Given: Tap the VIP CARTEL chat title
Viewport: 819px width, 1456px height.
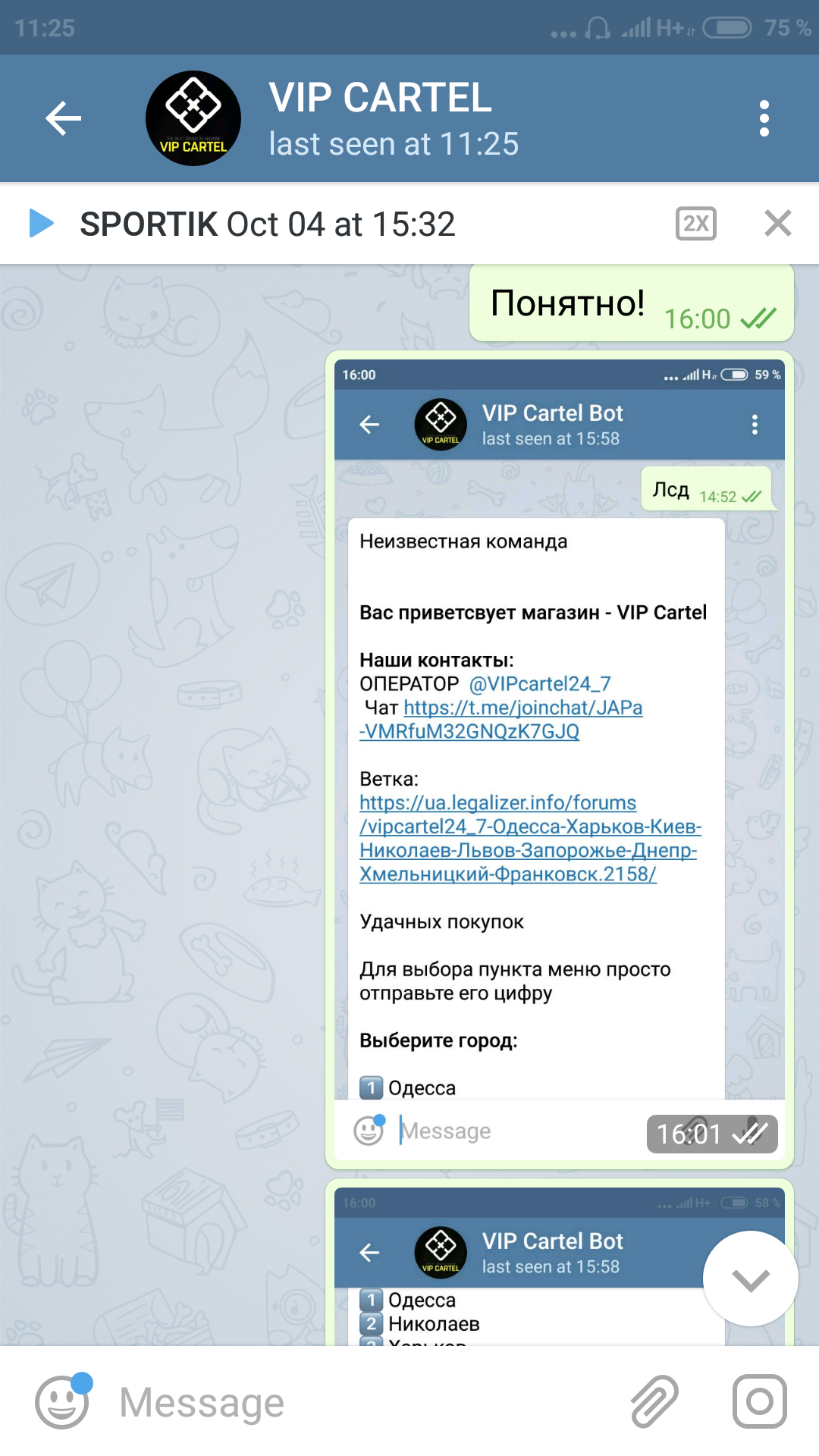Looking at the screenshot, I should coord(381,98).
